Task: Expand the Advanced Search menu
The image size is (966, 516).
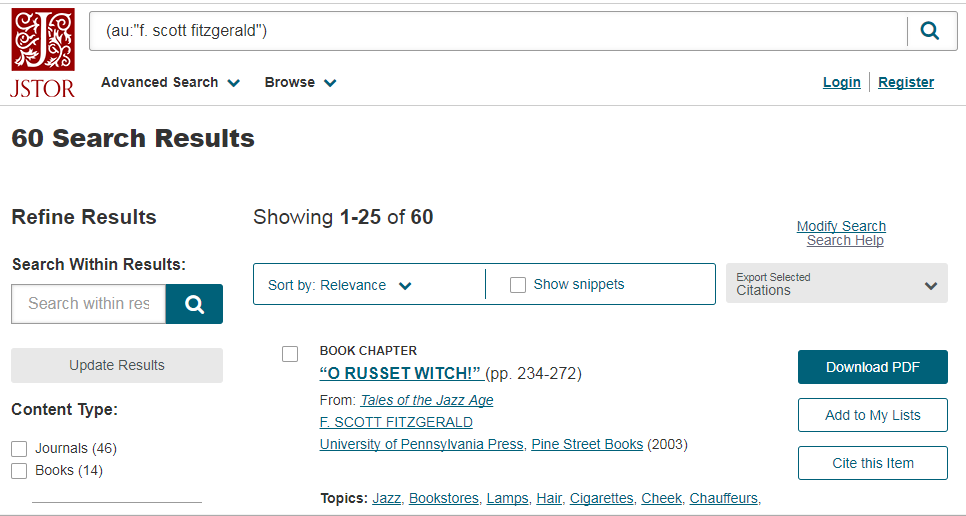Action: coord(171,83)
